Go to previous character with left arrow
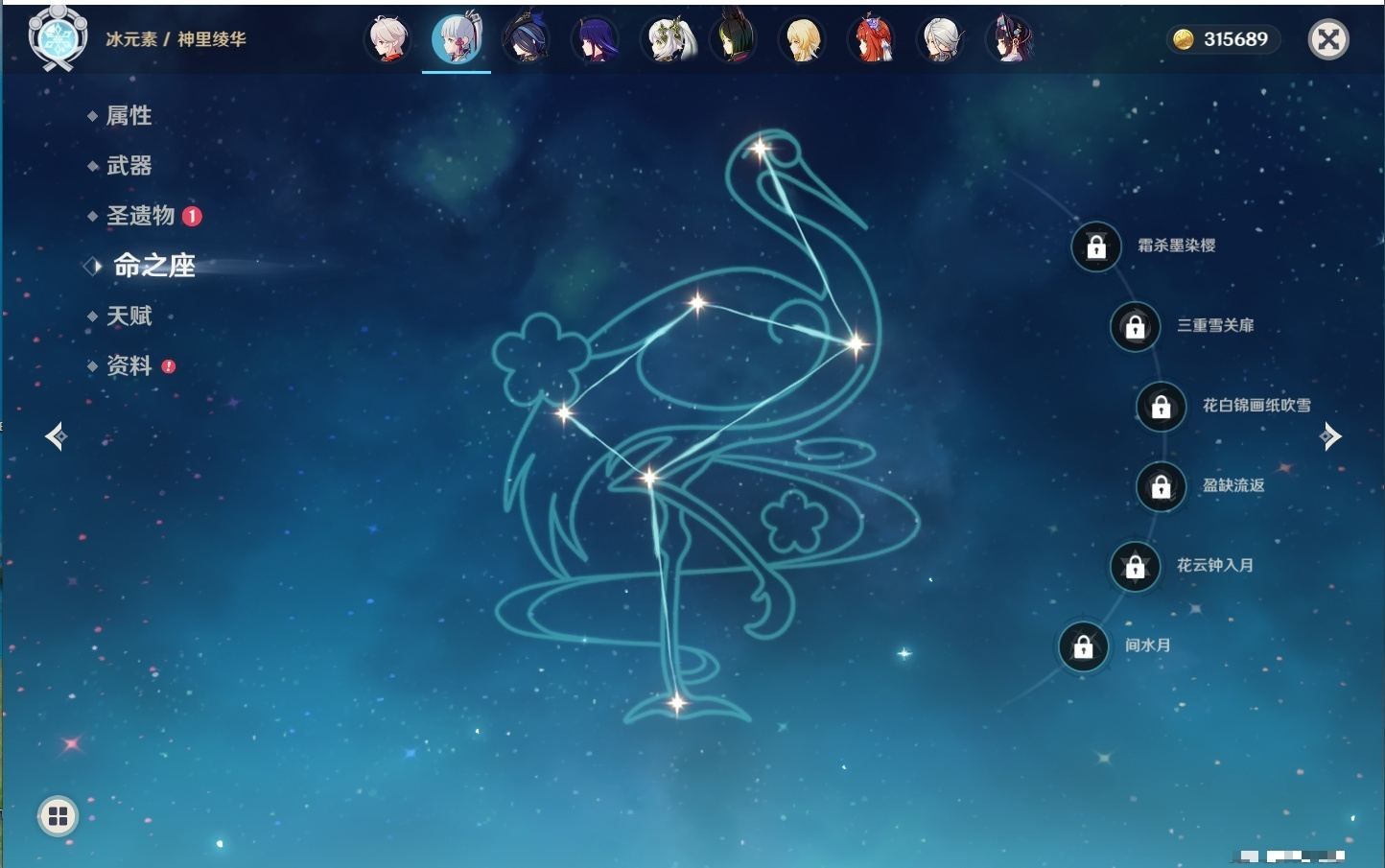The image size is (1385, 868). (x=56, y=436)
